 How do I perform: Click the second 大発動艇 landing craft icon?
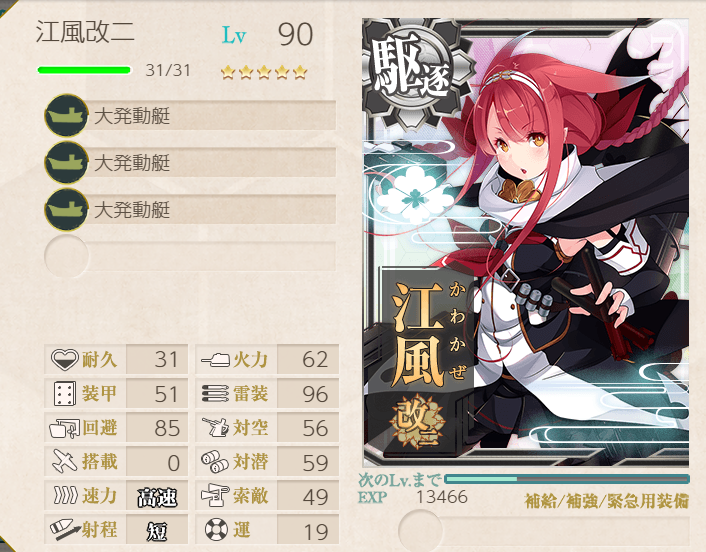pos(66,163)
